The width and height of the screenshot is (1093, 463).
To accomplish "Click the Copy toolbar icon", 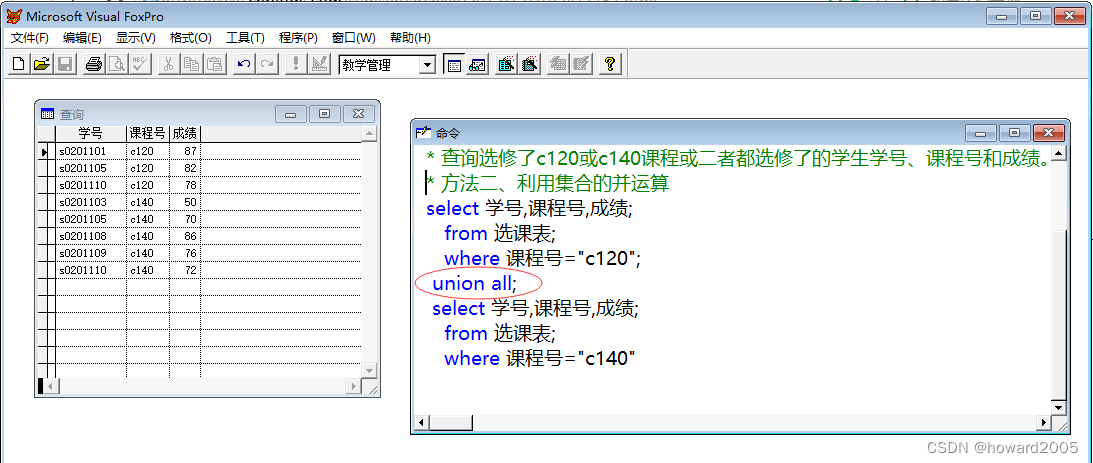I will pyautogui.click(x=191, y=65).
